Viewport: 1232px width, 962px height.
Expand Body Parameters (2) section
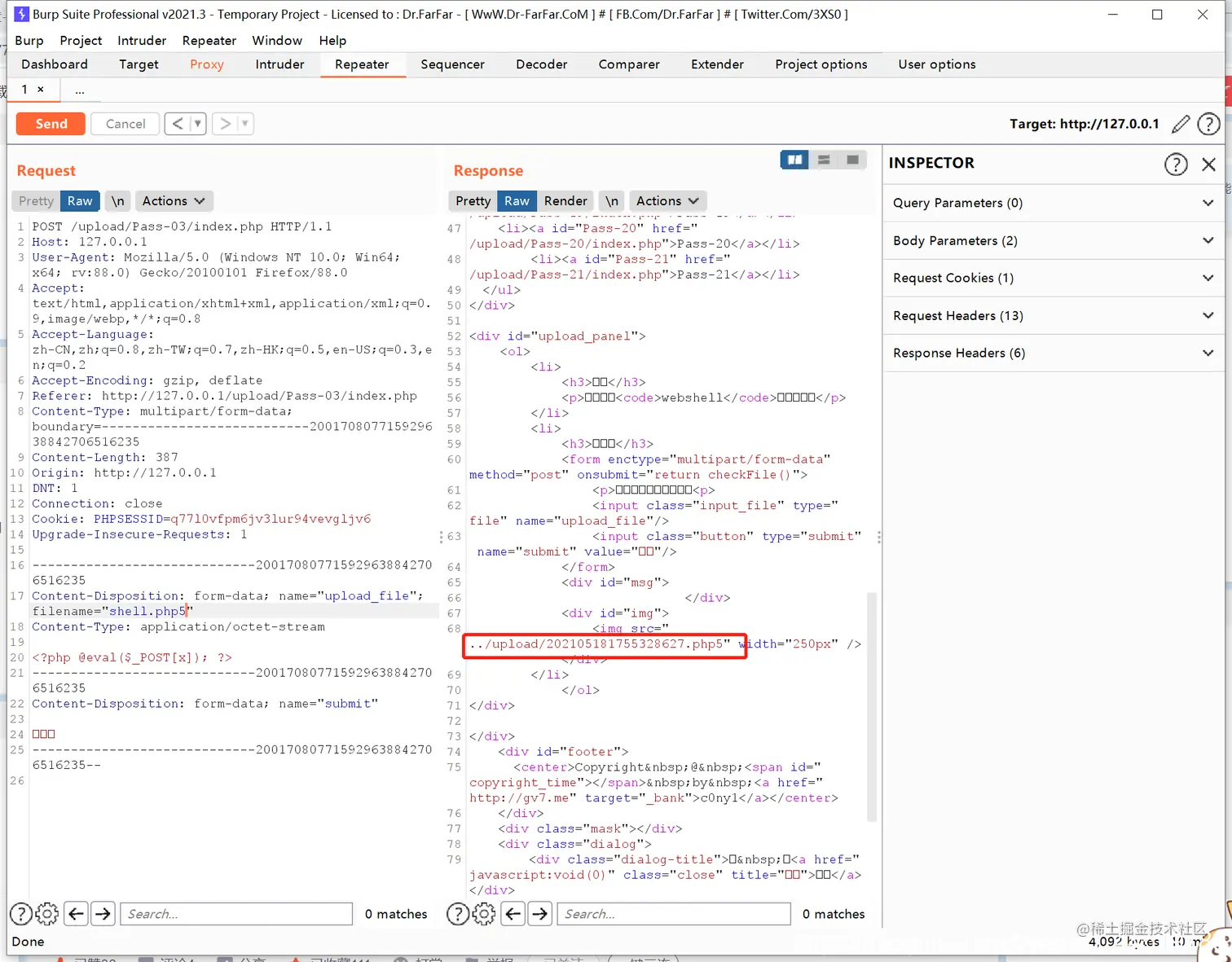1053,240
